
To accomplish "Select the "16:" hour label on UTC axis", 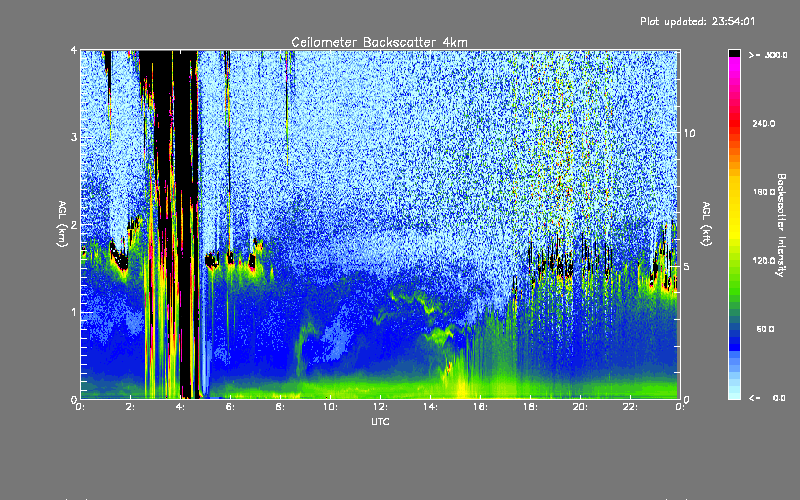I will pos(480,407).
